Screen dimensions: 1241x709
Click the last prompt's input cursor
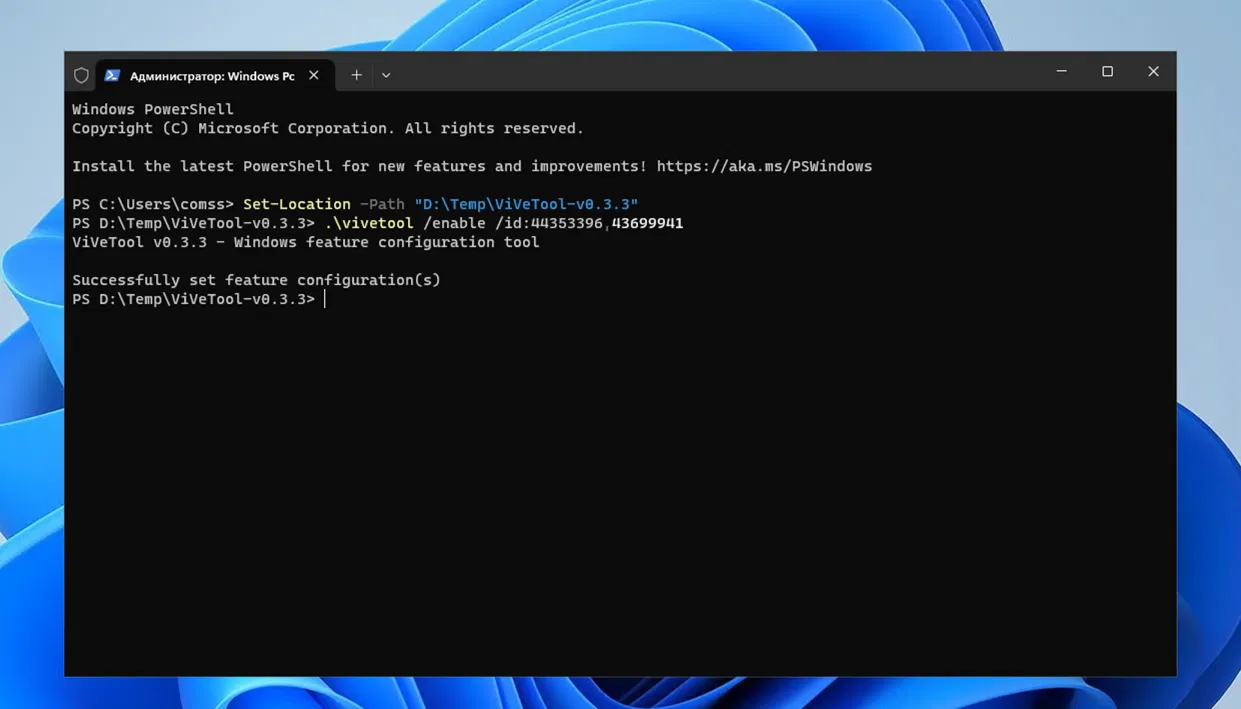325,299
